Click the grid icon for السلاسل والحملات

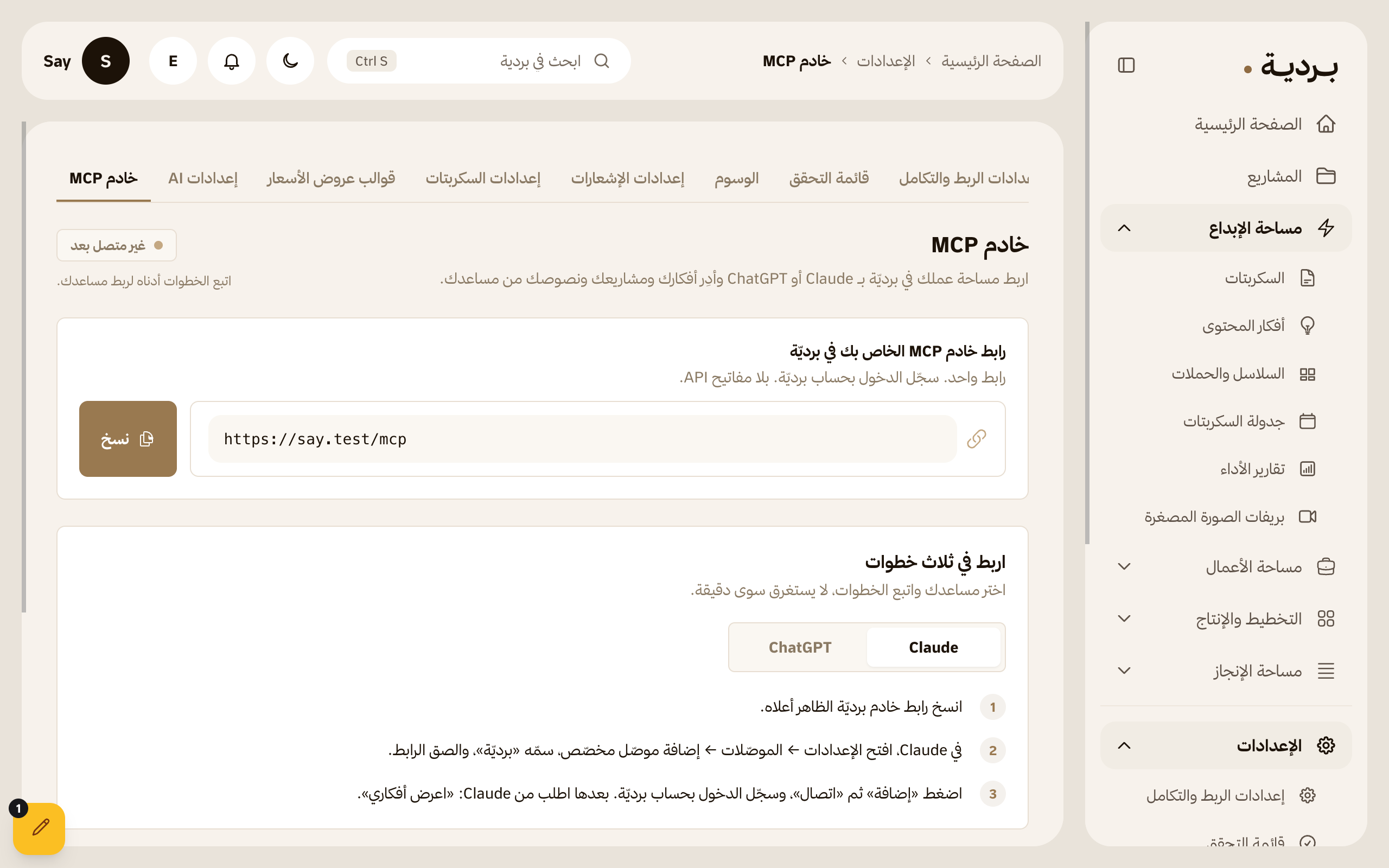click(x=1308, y=374)
